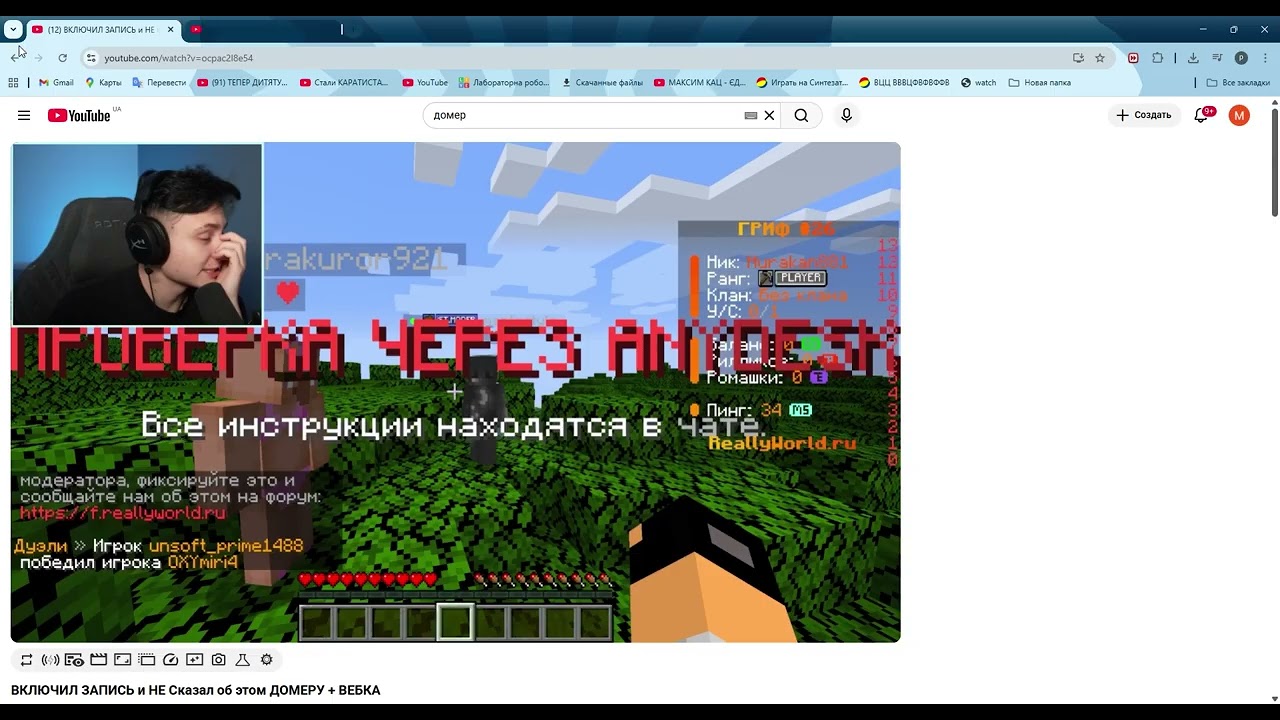Open YouTube notifications bell

[1202, 115]
